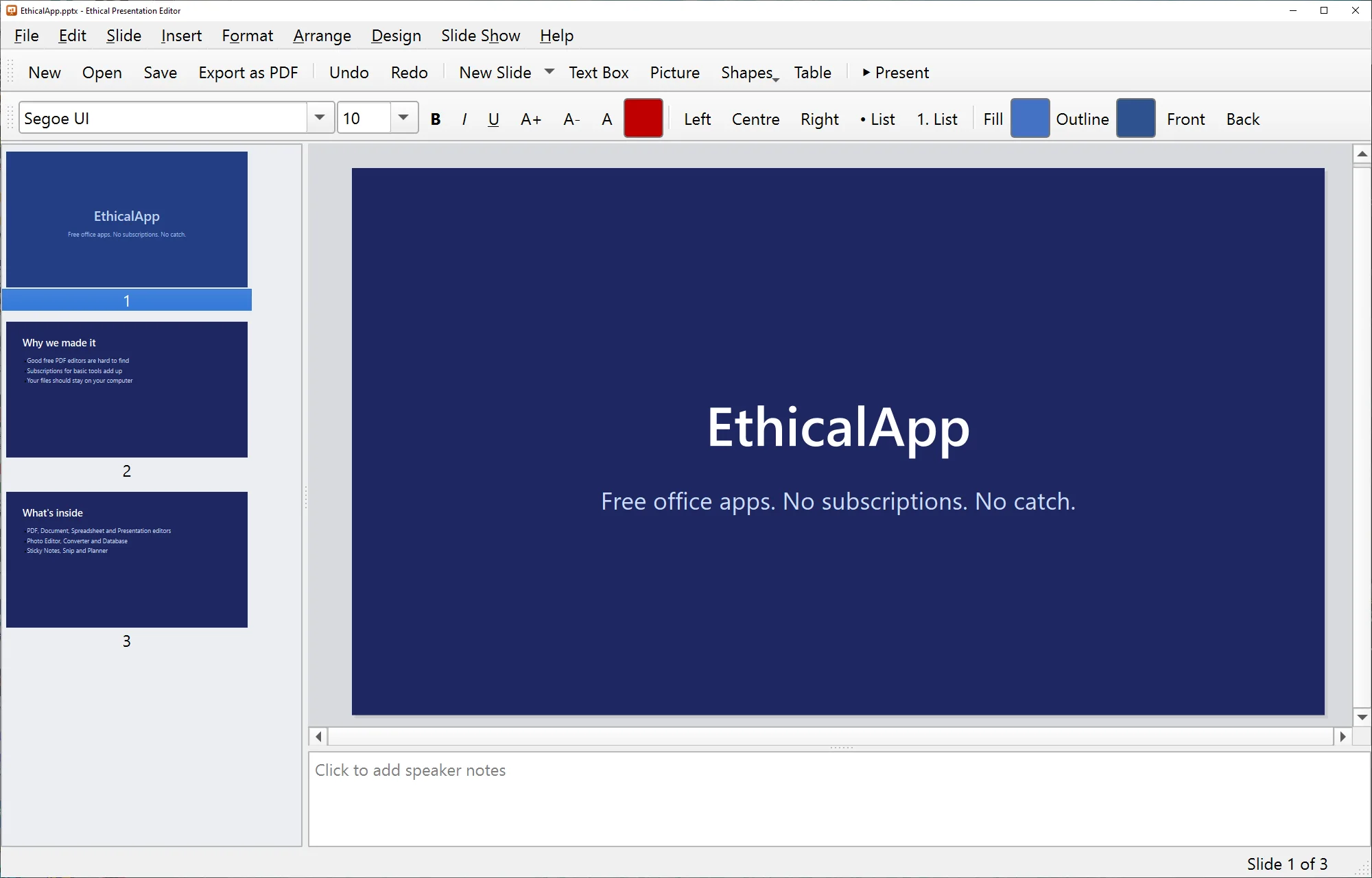Expand the font name dropdown
This screenshot has height=878, width=1372.
click(320, 117)
